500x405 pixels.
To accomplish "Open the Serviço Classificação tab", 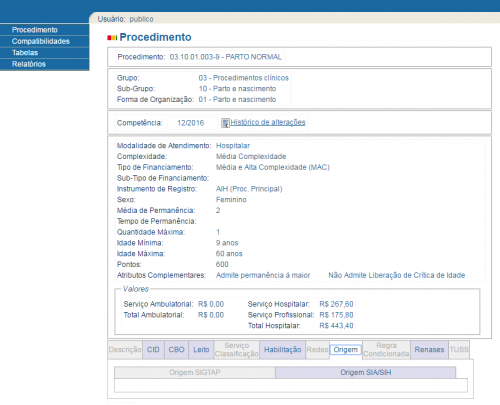I will 237,350.
